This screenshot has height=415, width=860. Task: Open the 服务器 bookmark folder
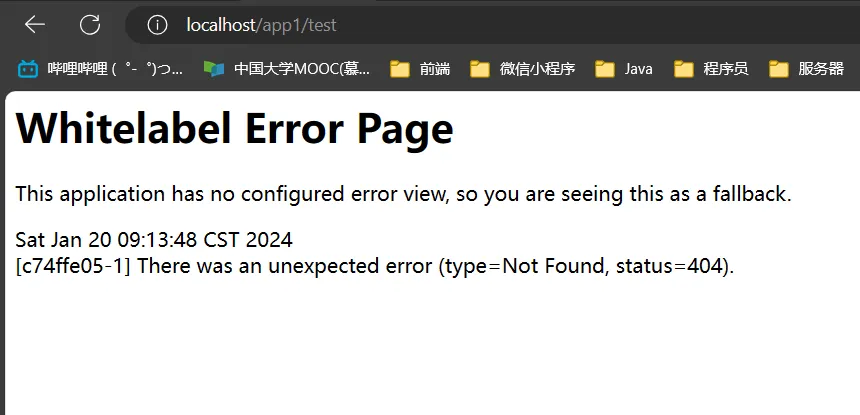click(x=806, y=69)
